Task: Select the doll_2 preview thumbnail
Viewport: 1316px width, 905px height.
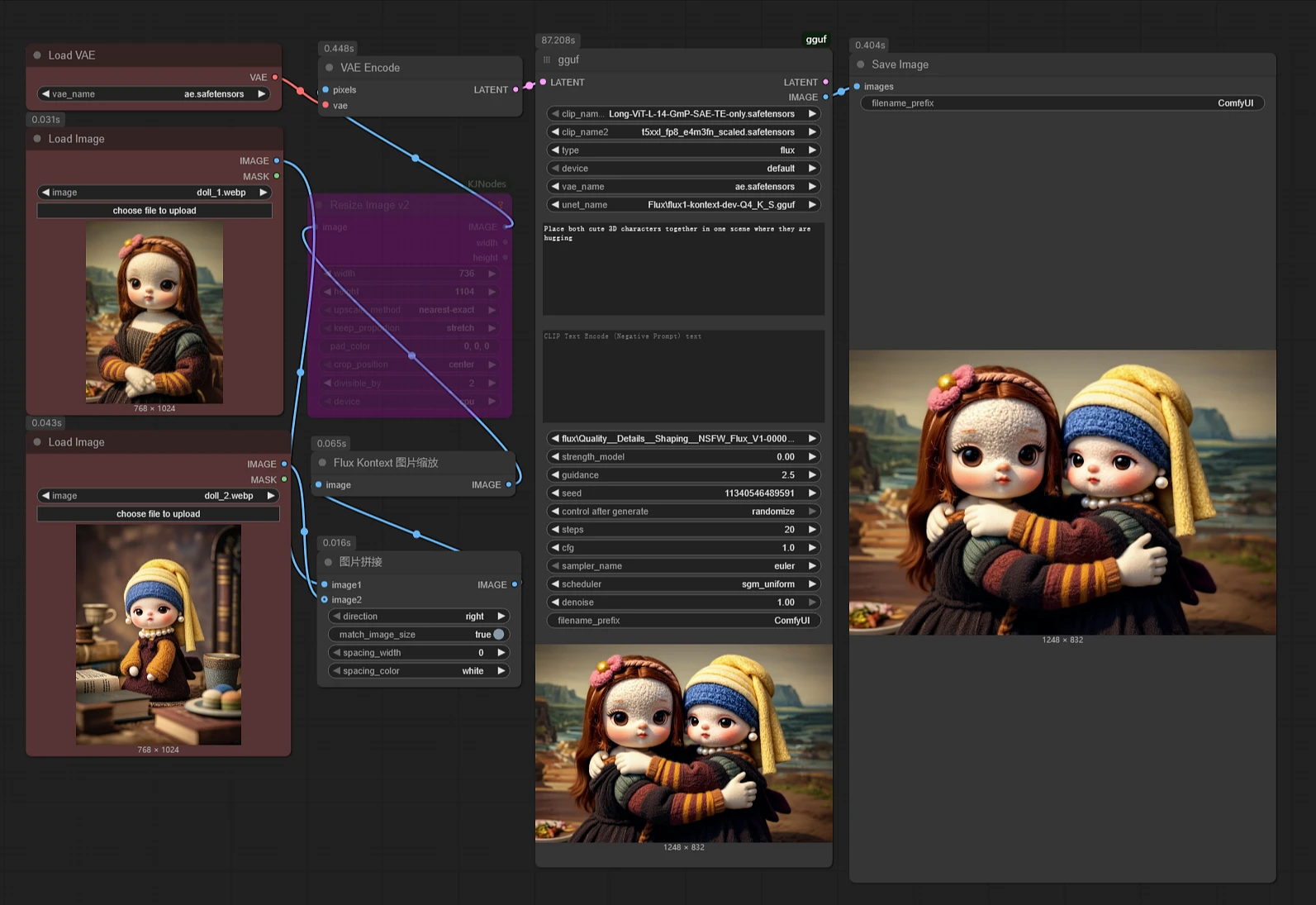Action: coord(159,635)
